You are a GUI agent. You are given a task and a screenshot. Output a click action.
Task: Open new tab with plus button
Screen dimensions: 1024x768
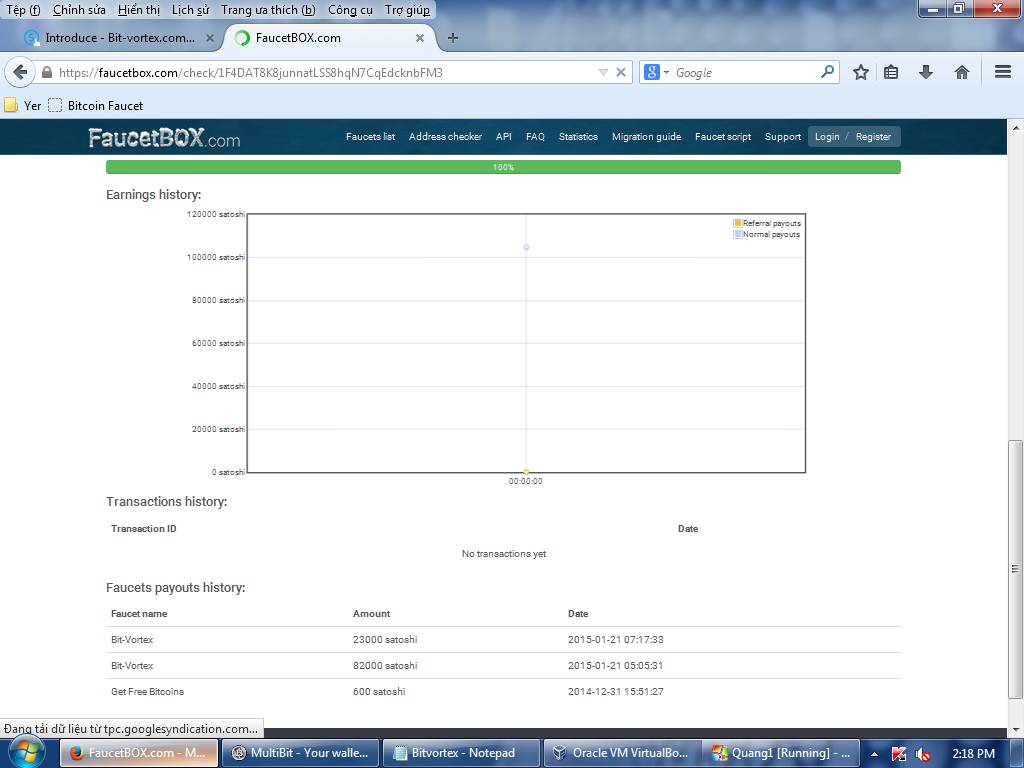pyautogui.click(x=452, y=38)
